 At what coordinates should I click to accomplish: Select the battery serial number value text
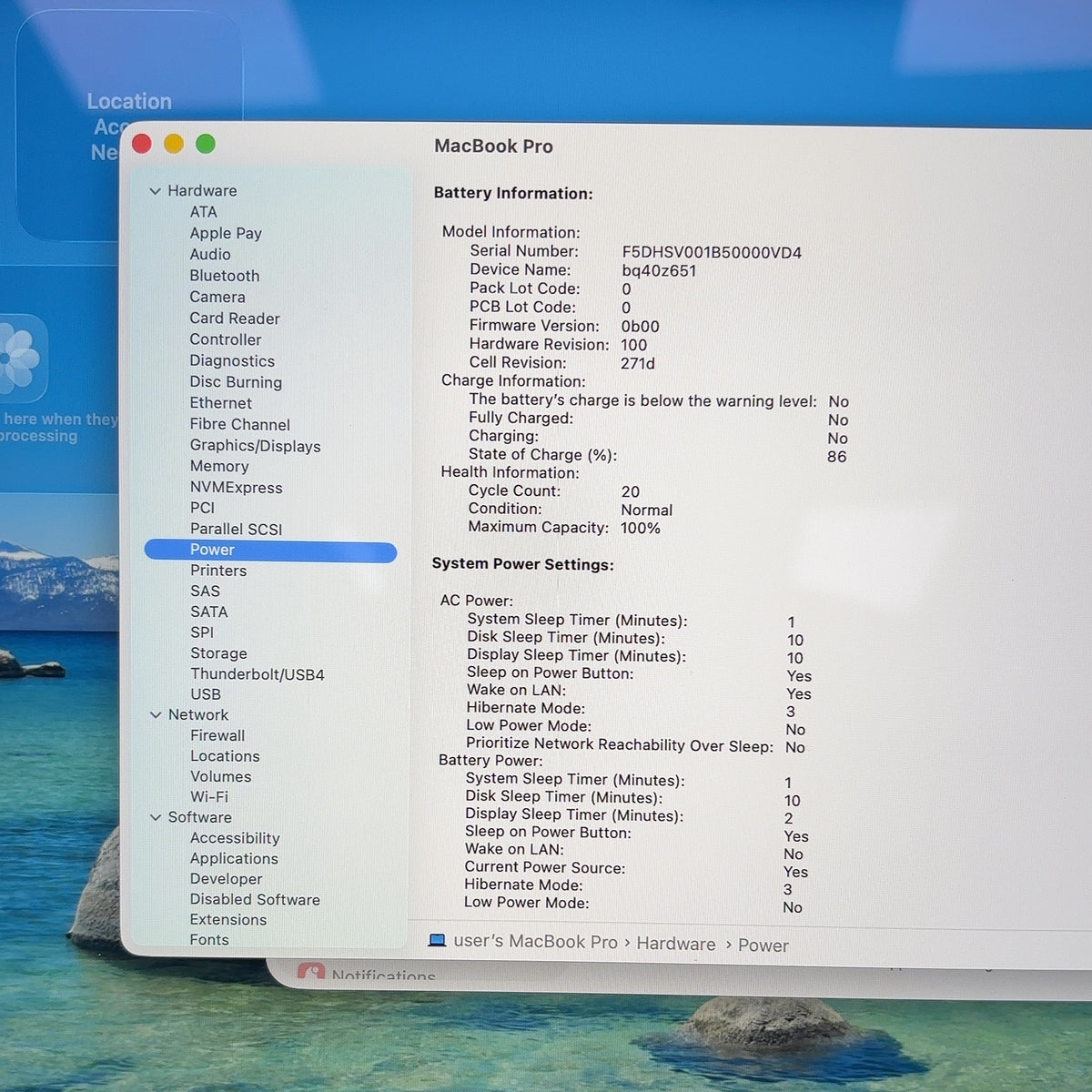[x=712, y=253]
